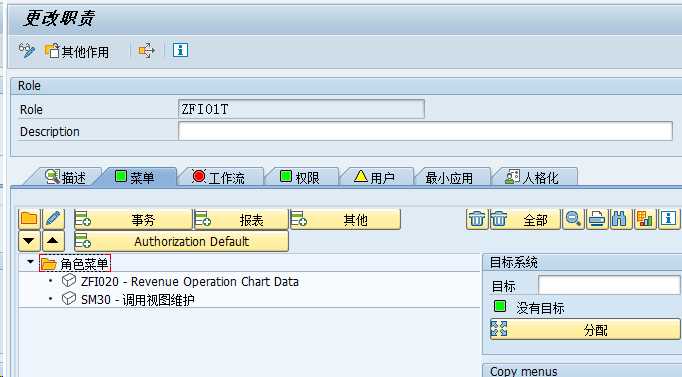This screenshot has height=377, width=682.
Task: Click the printer icon
Action: 597,219
